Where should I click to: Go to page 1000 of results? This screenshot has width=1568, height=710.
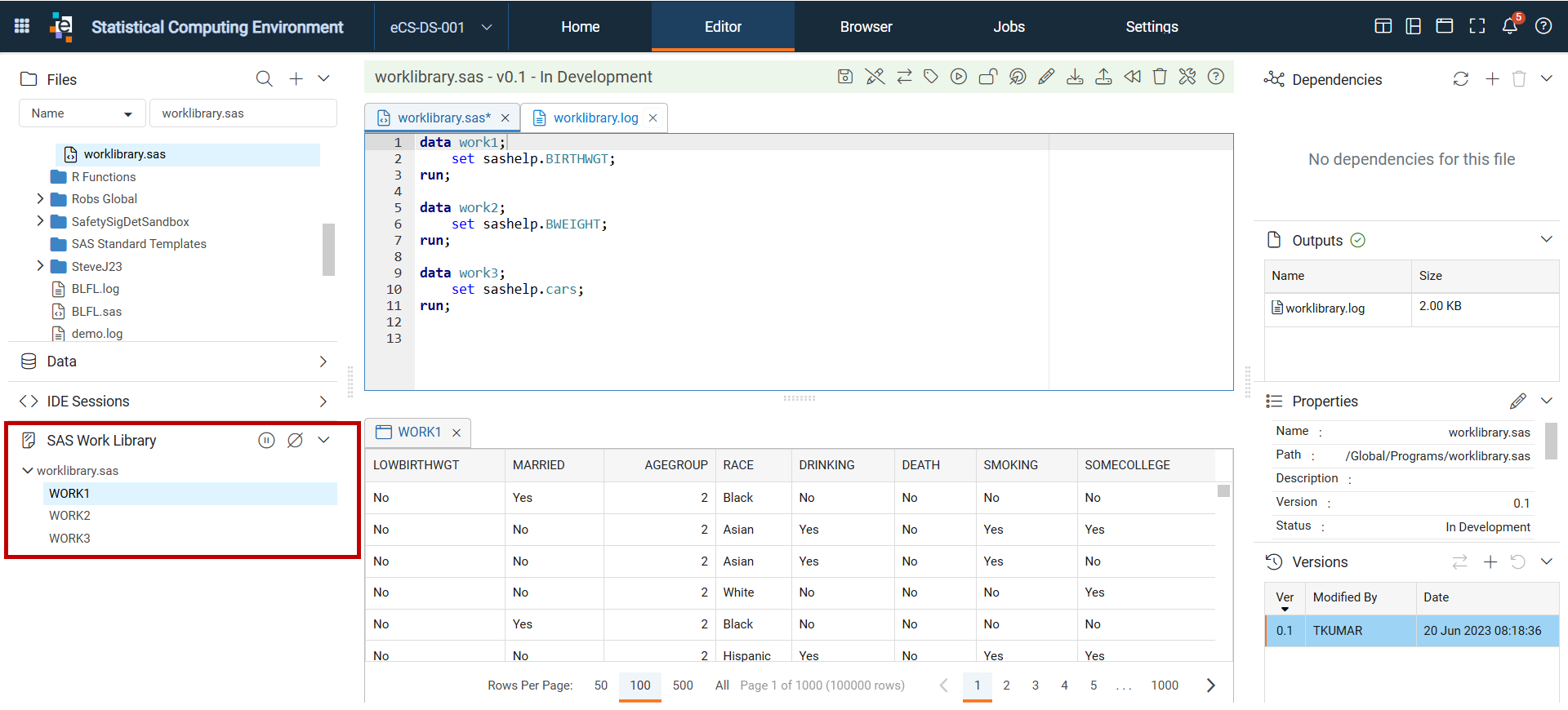point(1165,686)
